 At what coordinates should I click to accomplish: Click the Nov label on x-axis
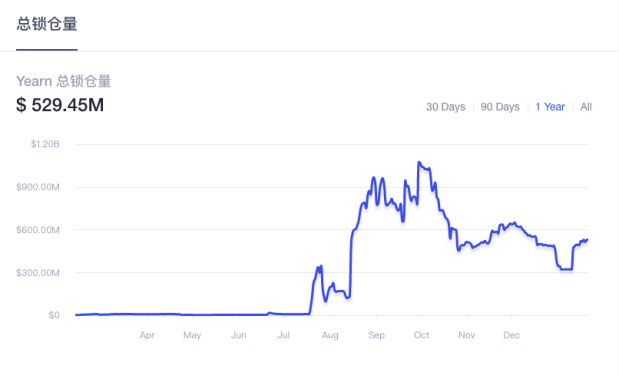click(x=467, y=335)
